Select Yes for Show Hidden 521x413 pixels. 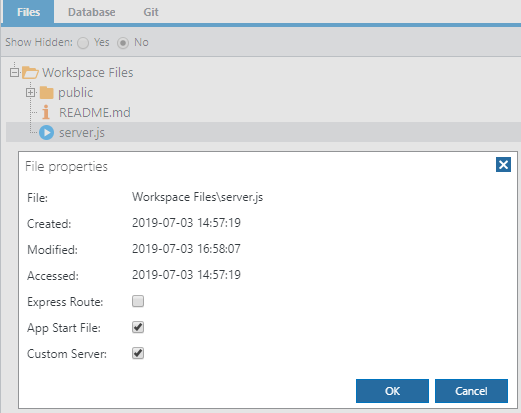83,43
